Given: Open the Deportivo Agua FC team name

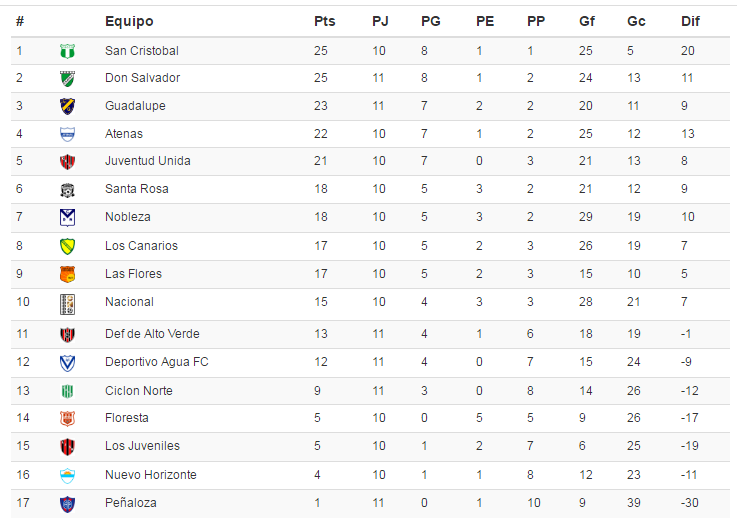Looking at the screenshot, I should click(x=157, y=362).
